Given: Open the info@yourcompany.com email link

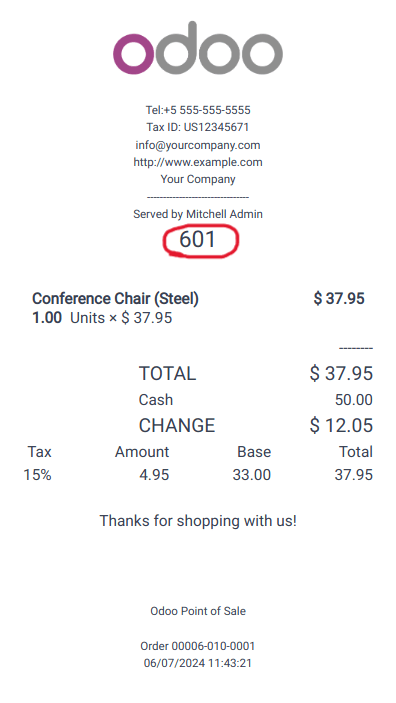Looking at the screenshot, I should pyautogui.click(x=198, y=145).
